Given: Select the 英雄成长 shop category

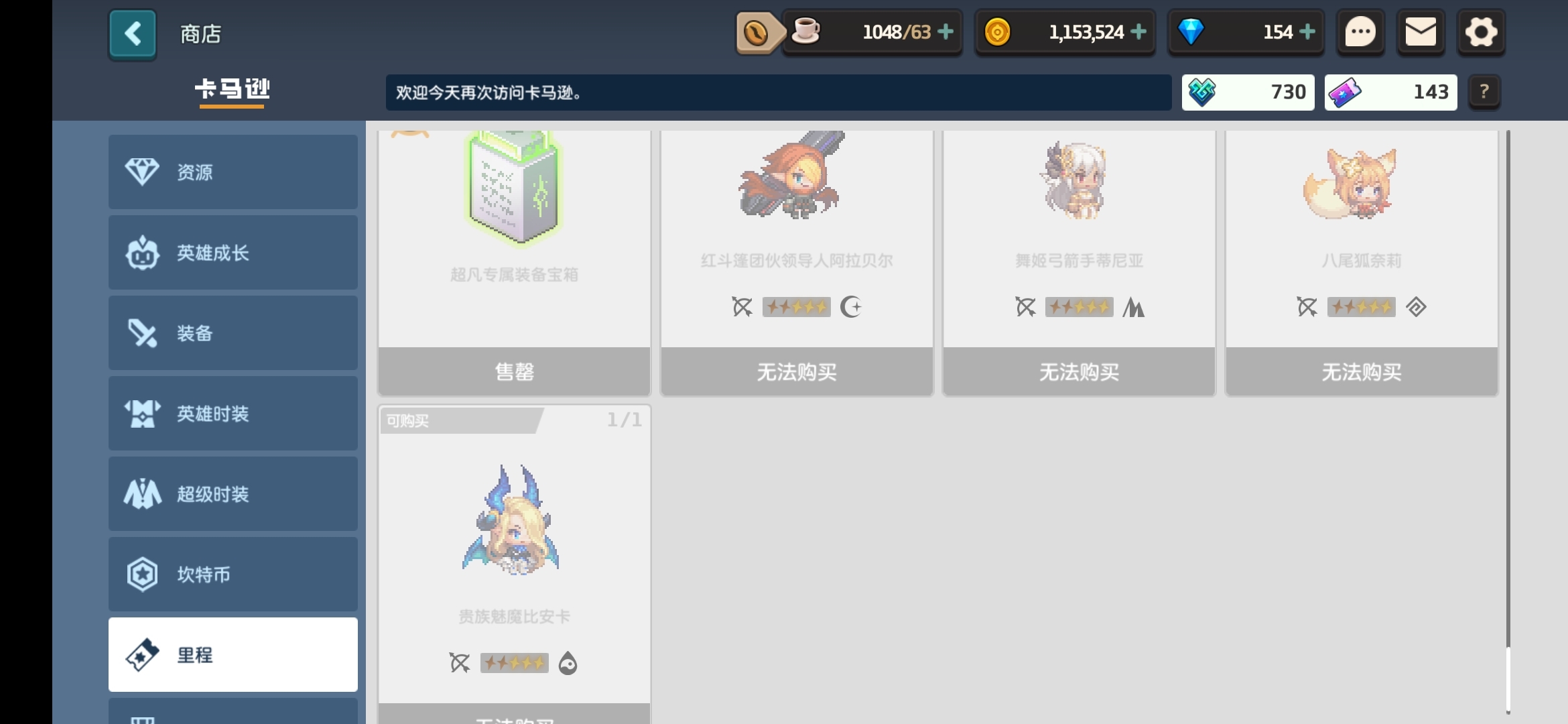Looking at the screenshot, I should (x=233, y=253).
